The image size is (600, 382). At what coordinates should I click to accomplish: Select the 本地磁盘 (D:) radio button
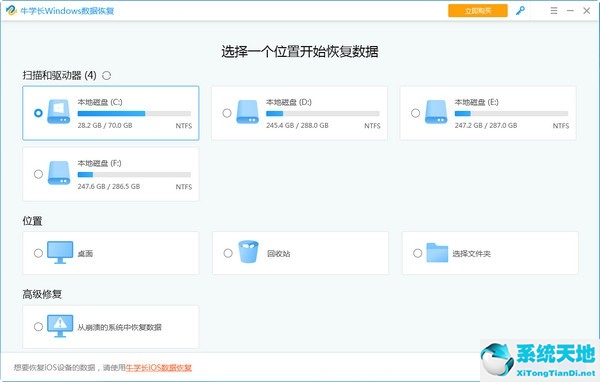(x=227, y=113)
